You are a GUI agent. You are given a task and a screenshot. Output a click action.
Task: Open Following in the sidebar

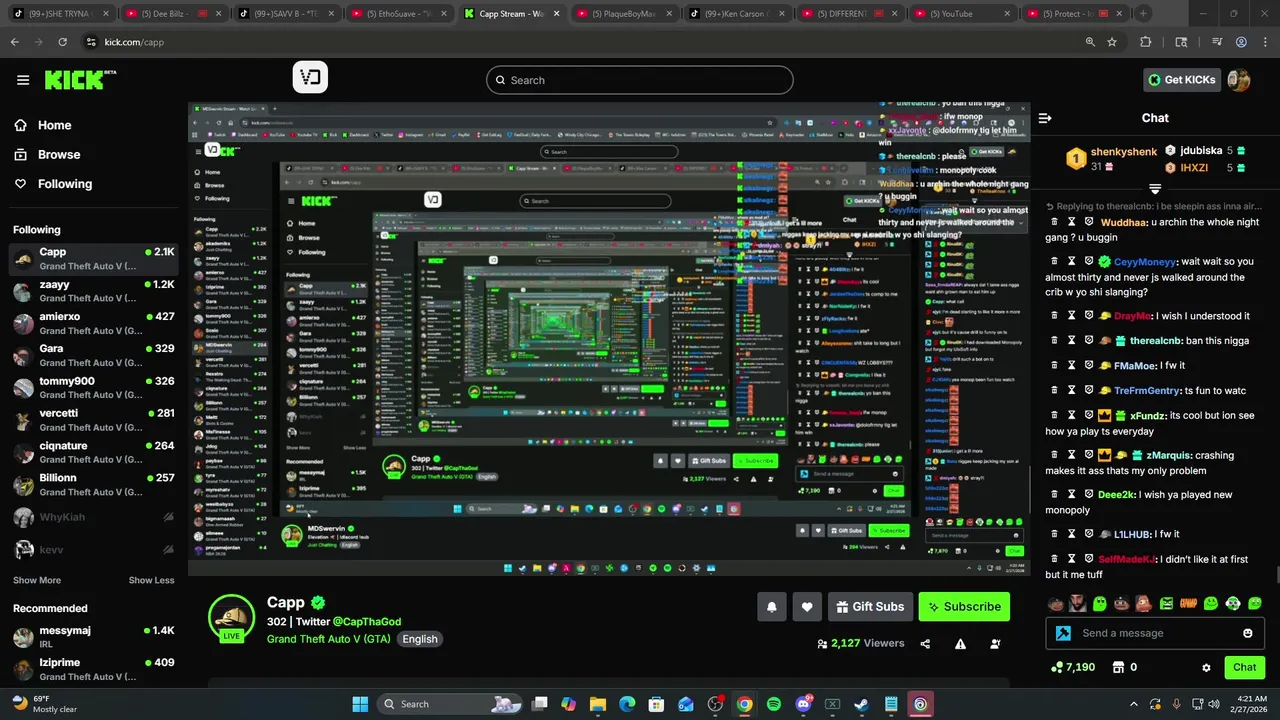pos(65,184)
